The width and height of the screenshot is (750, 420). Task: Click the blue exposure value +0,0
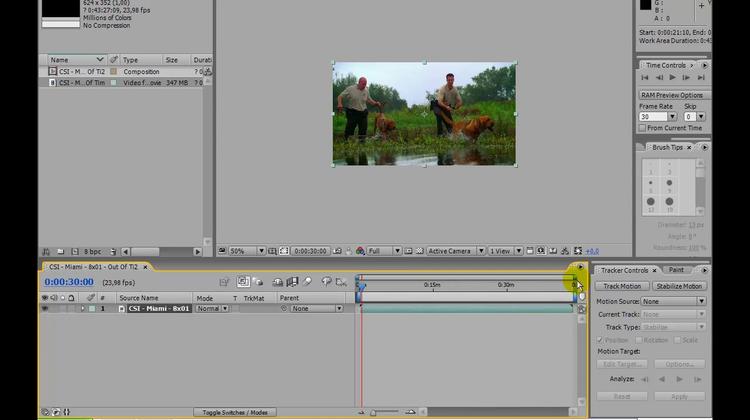(592, 251)
